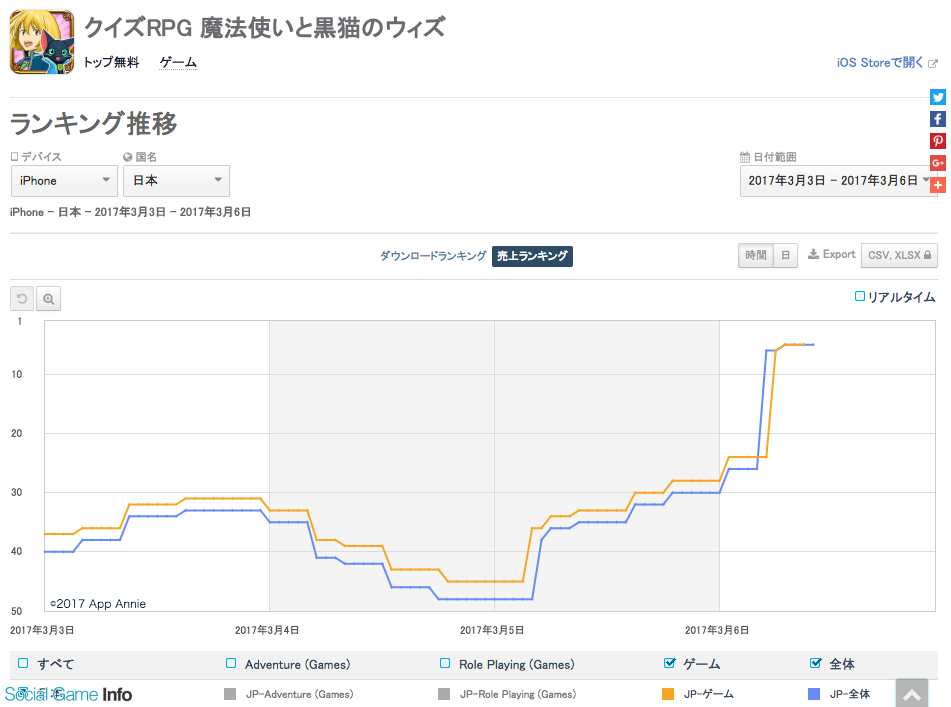Click the トップ無料 label
The height and width of the screenshot is (707, 951).
tap(111, 62)
